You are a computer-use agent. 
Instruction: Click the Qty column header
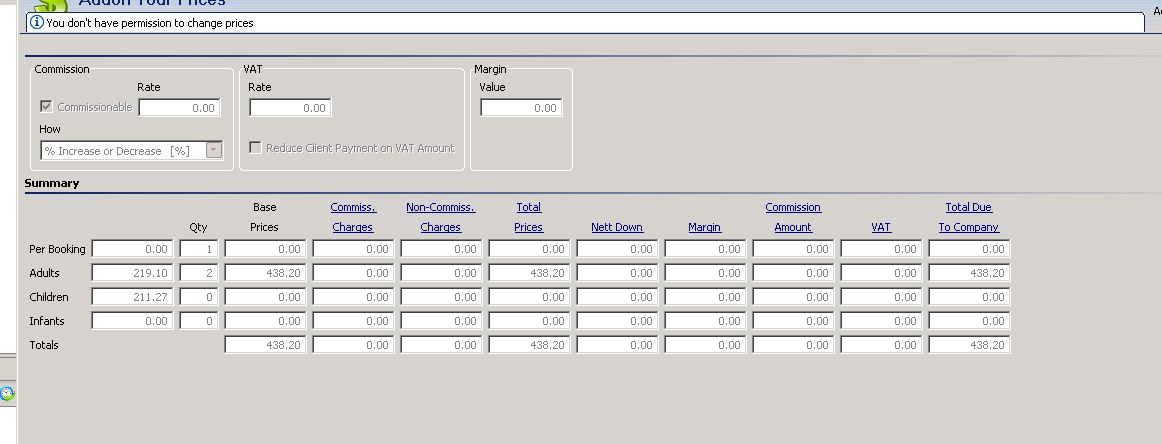[x=199, y=228]
